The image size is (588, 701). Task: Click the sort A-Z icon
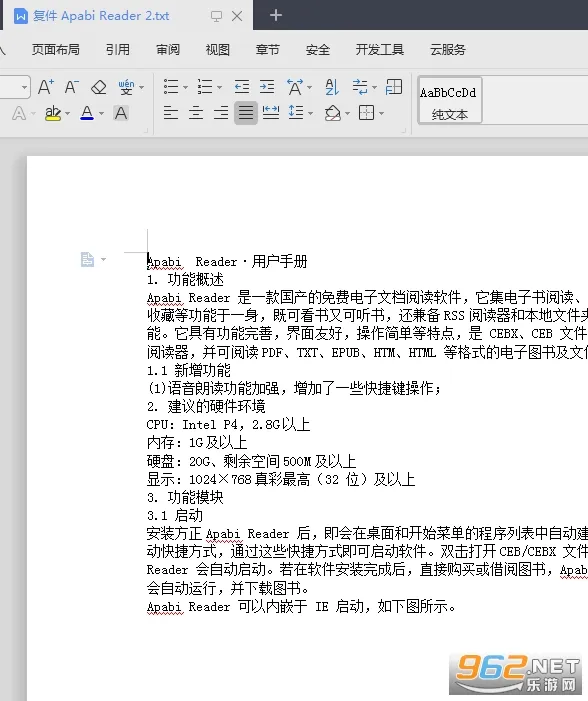pos(332,87)
